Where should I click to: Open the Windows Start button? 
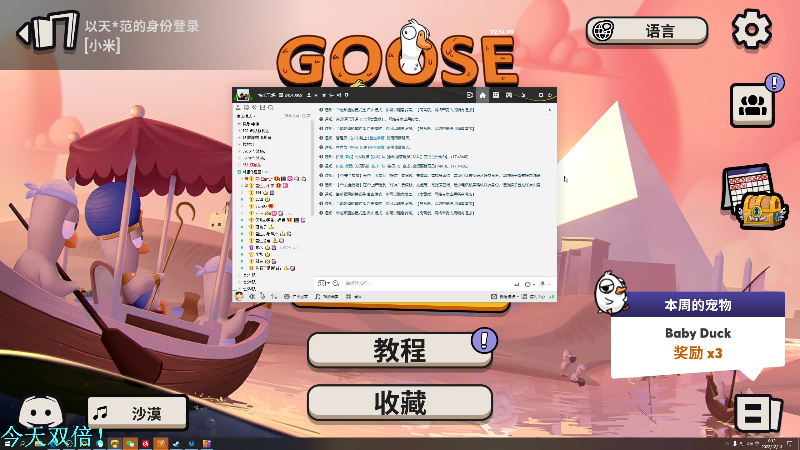[x=7, y=443]
